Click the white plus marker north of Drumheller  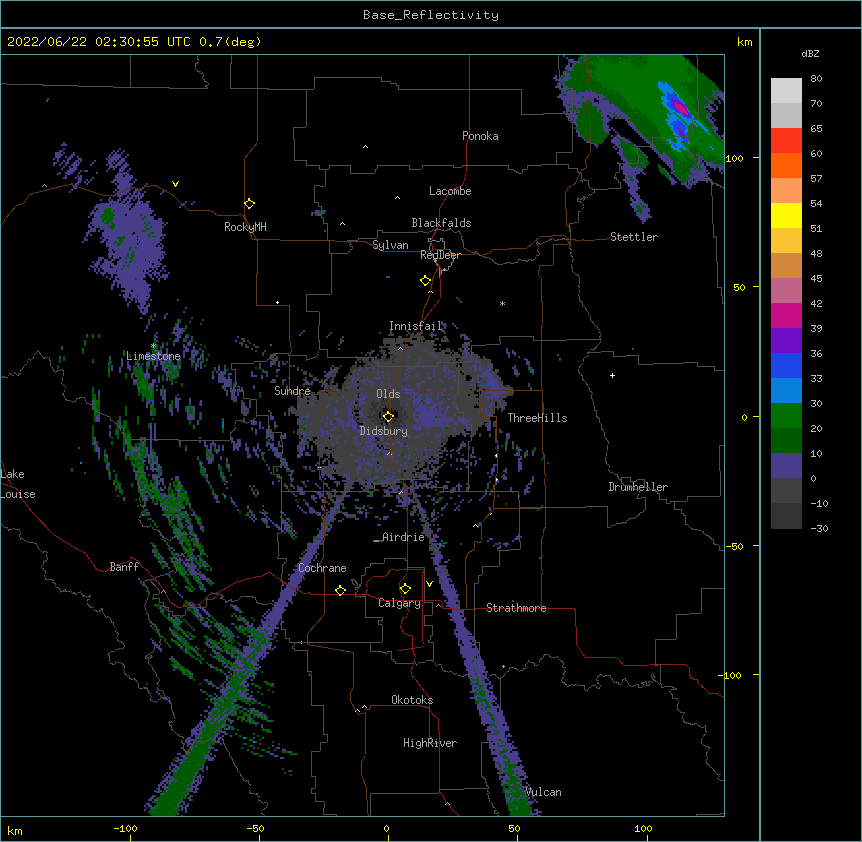612,375
